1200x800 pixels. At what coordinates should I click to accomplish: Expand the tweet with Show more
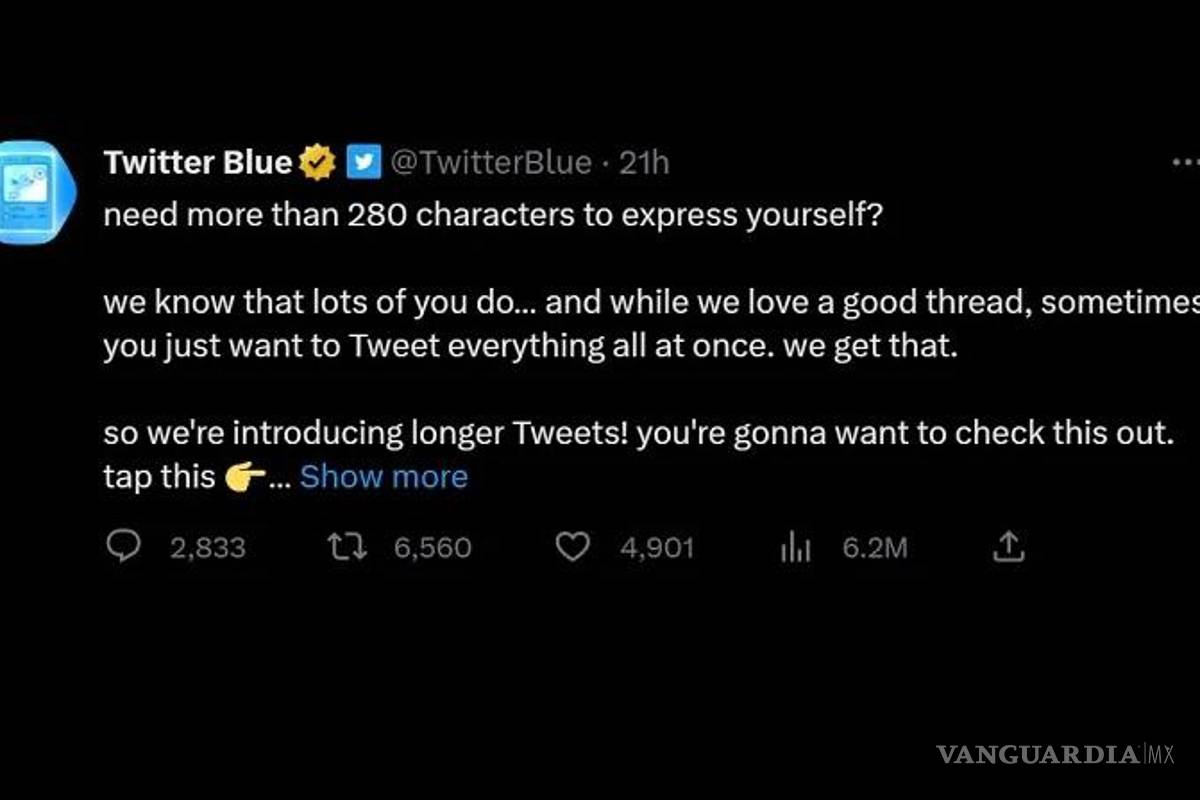coord(383,477)
